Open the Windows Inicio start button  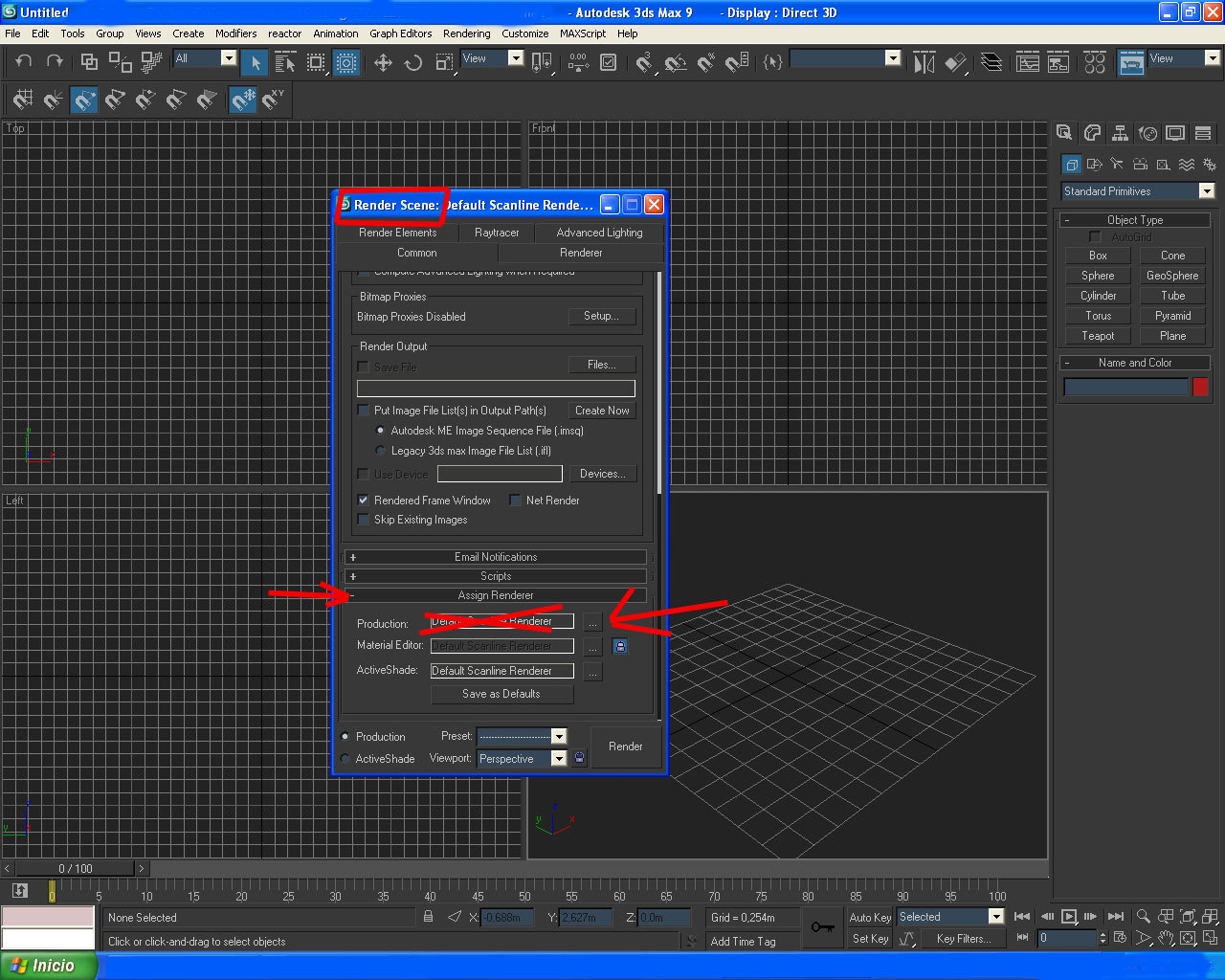[x=49, y=966]
